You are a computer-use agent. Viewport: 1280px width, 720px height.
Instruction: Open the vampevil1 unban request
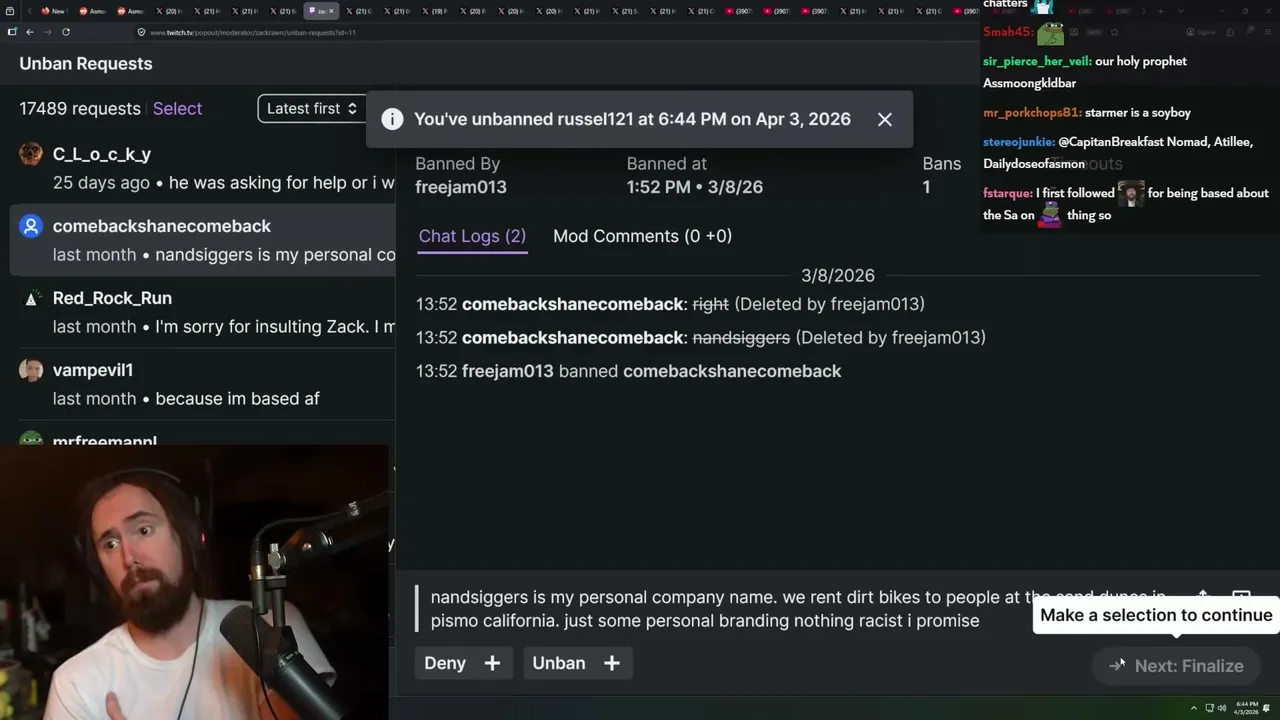tap(203, 384)
